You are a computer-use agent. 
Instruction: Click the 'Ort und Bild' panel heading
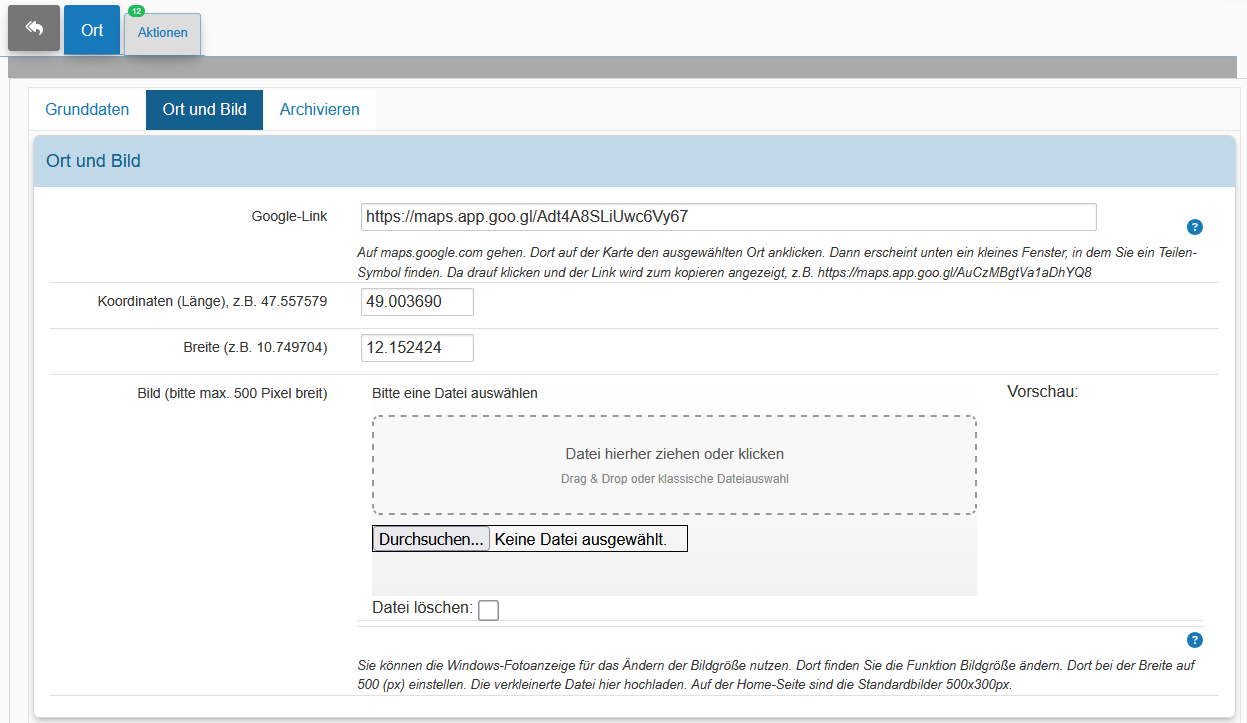click(93, 161)
